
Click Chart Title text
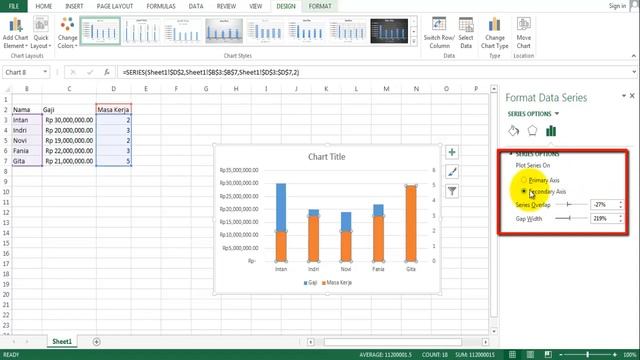[327, 157]
